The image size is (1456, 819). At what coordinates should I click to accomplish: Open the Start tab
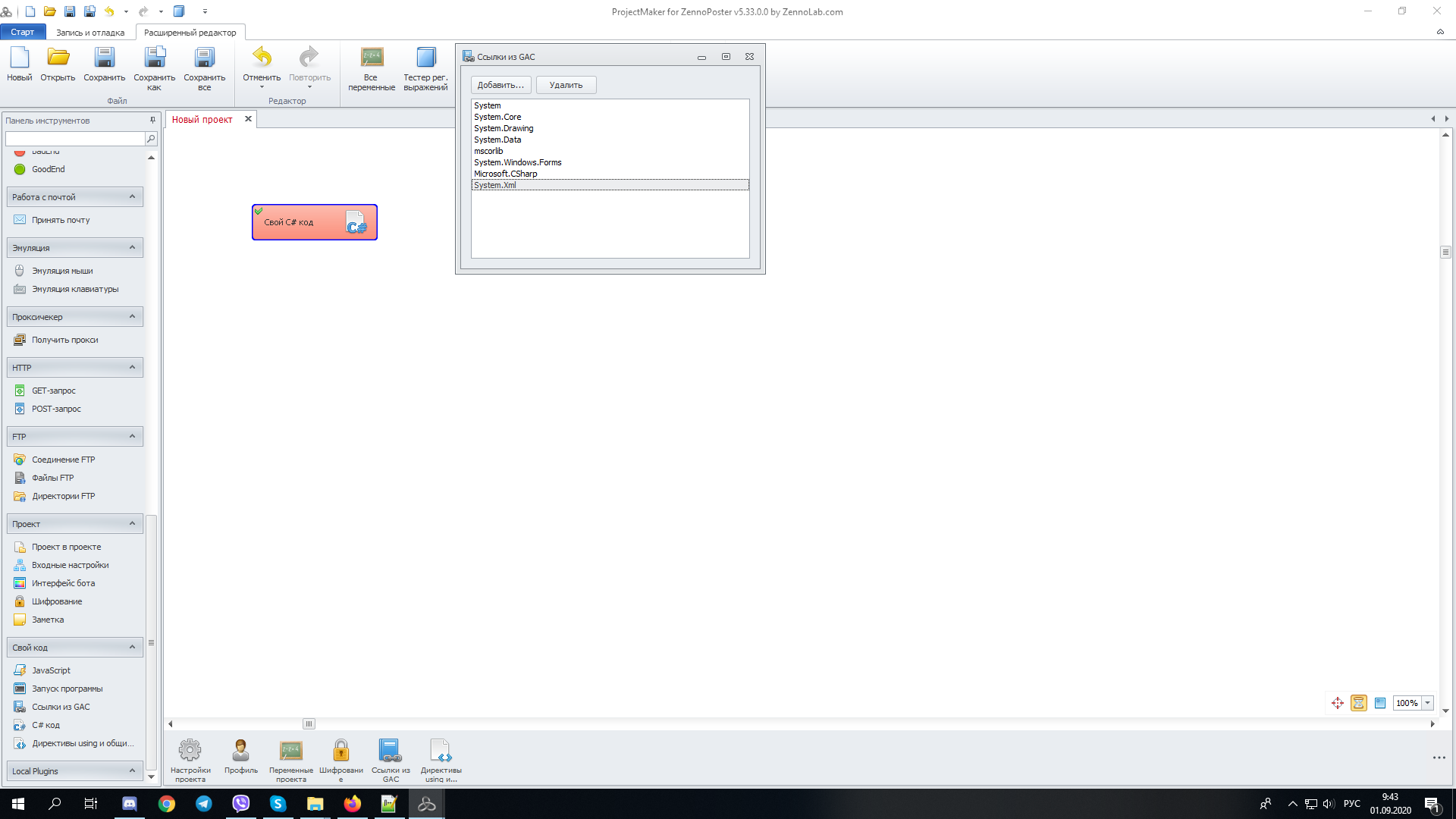(x=23, y=33)
